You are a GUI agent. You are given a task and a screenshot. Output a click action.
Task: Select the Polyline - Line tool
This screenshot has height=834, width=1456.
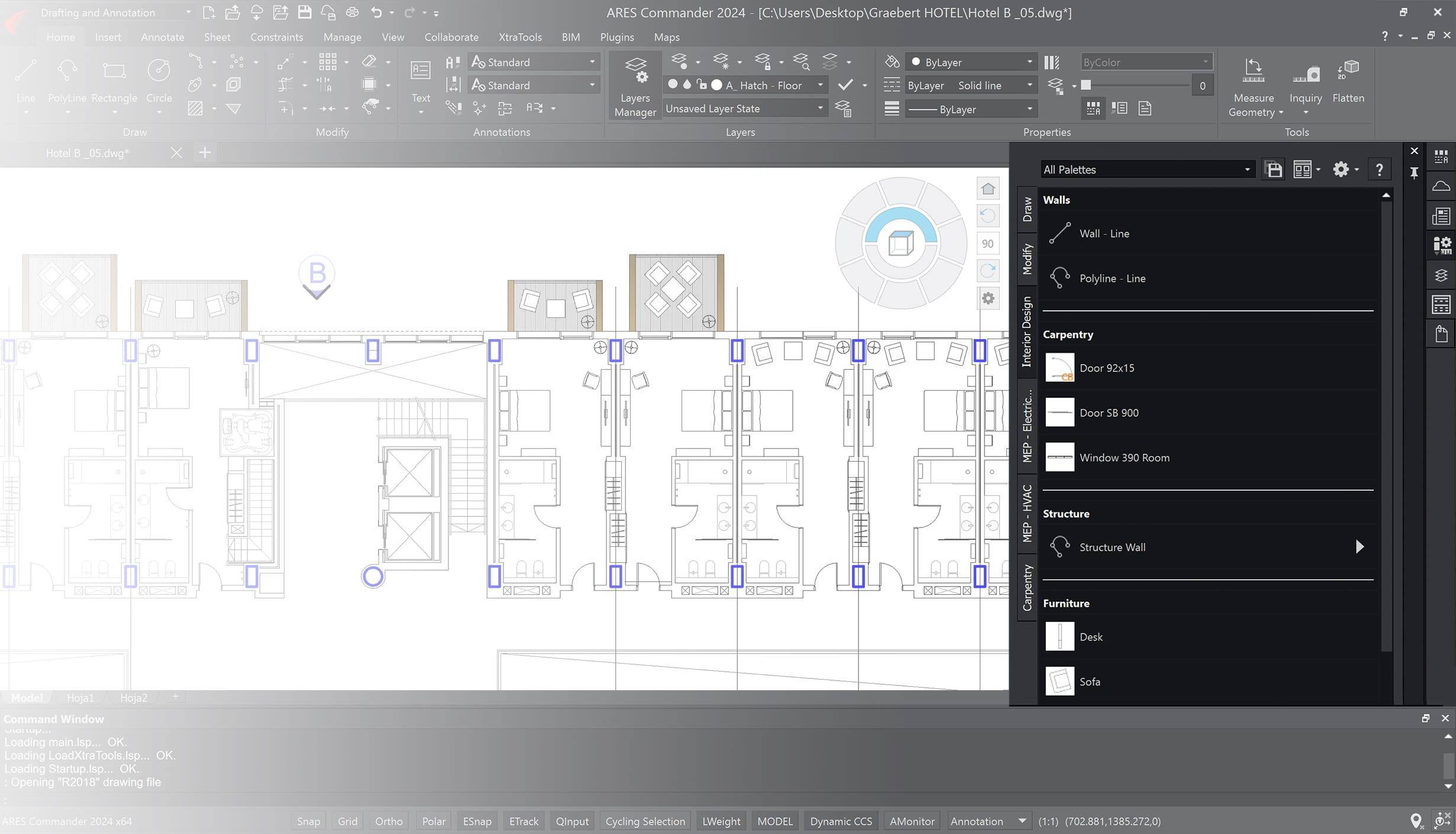tap(1112, 277)
